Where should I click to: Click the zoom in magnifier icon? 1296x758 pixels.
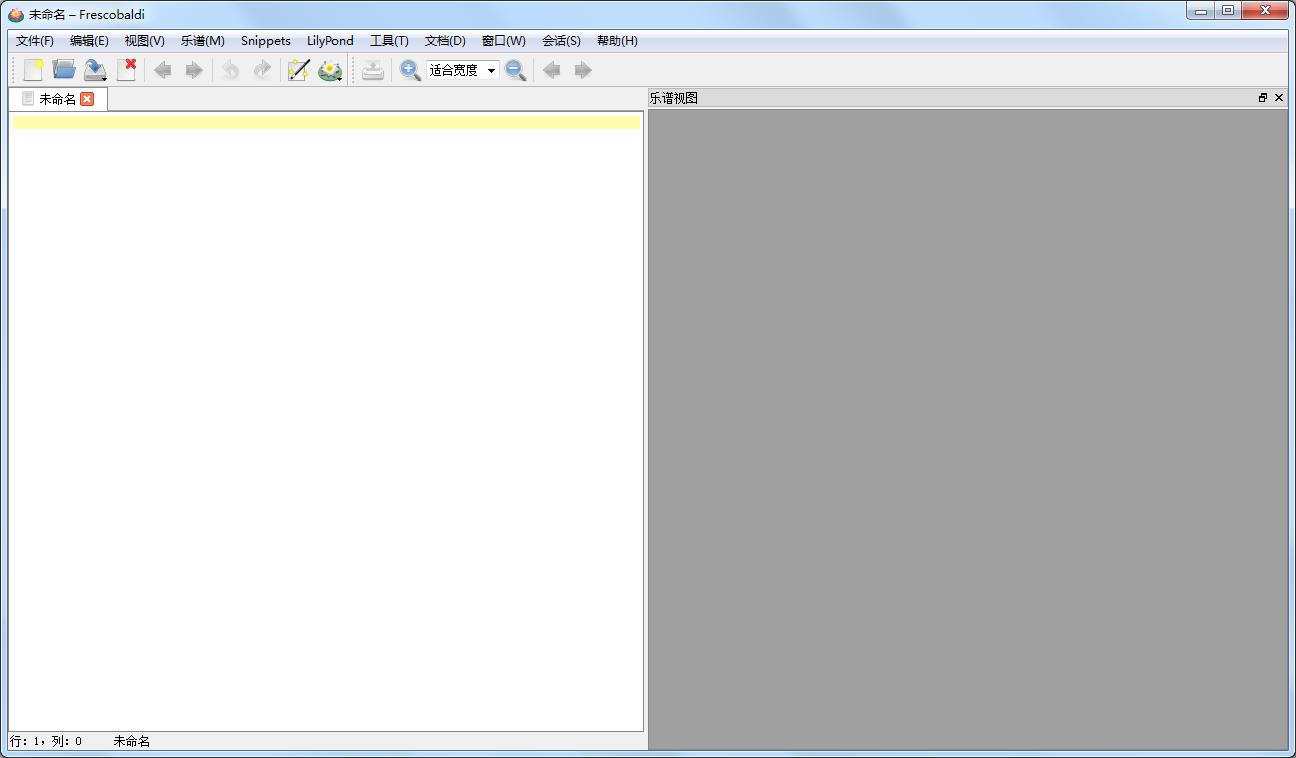click(x=410, y=70)
